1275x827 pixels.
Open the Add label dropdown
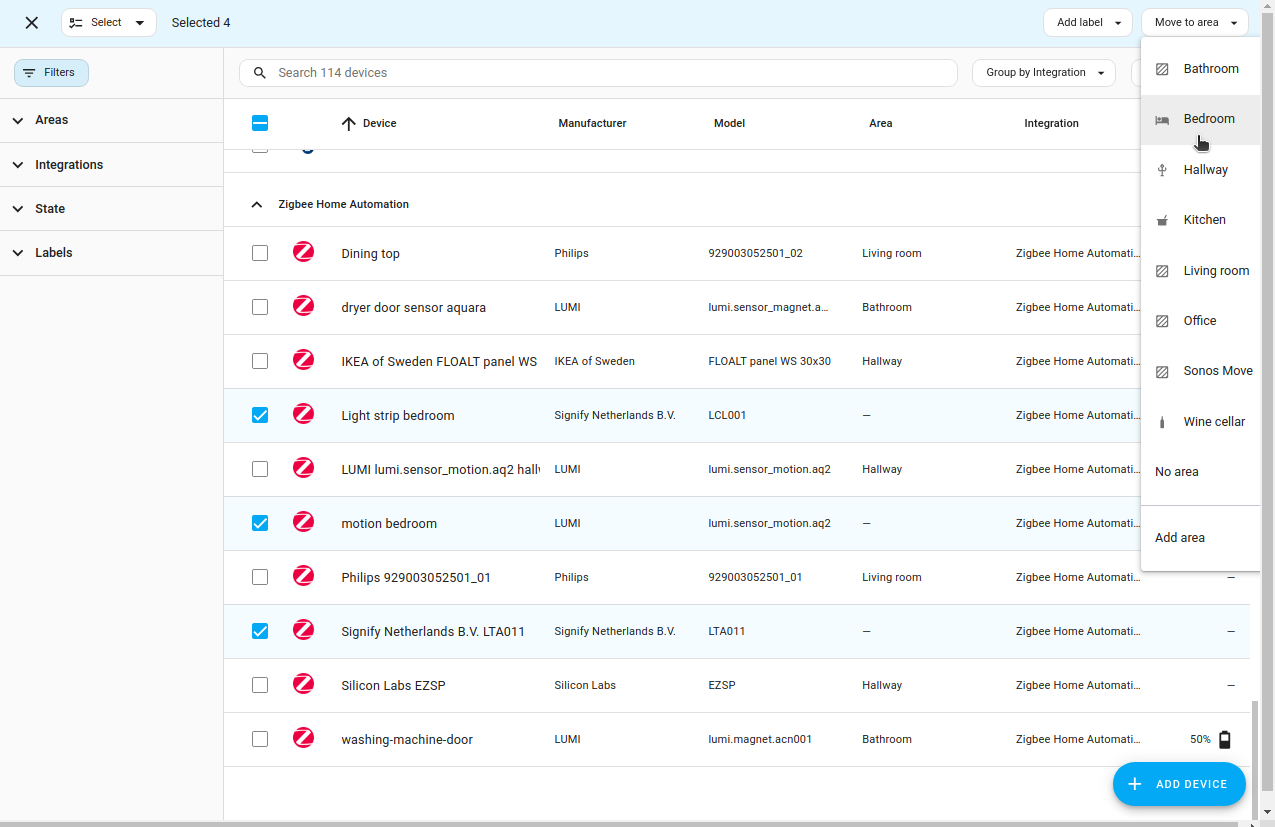click(x=1087, y=21)
